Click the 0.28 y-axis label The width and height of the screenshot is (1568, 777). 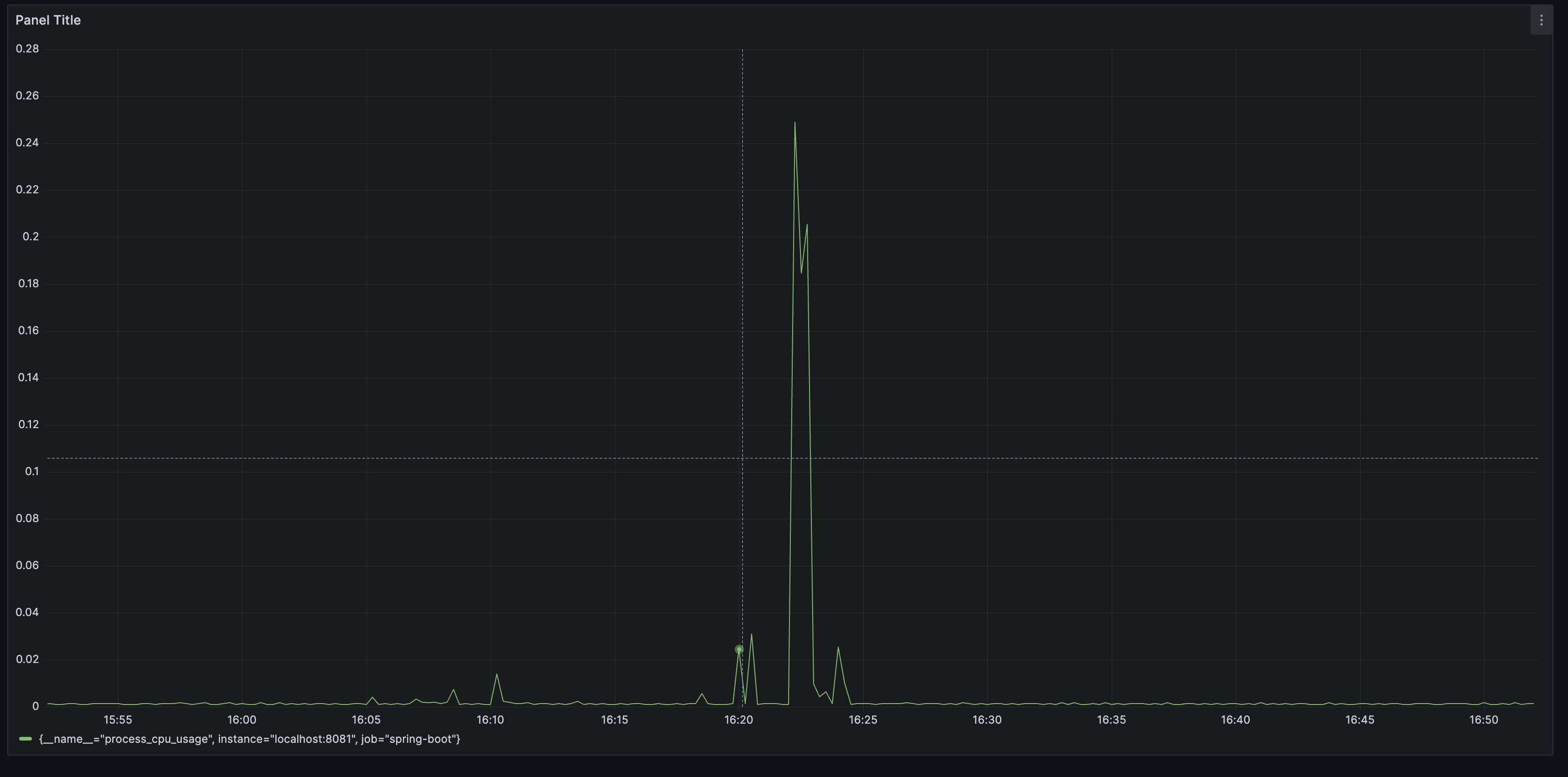click(x=27, y=49)
